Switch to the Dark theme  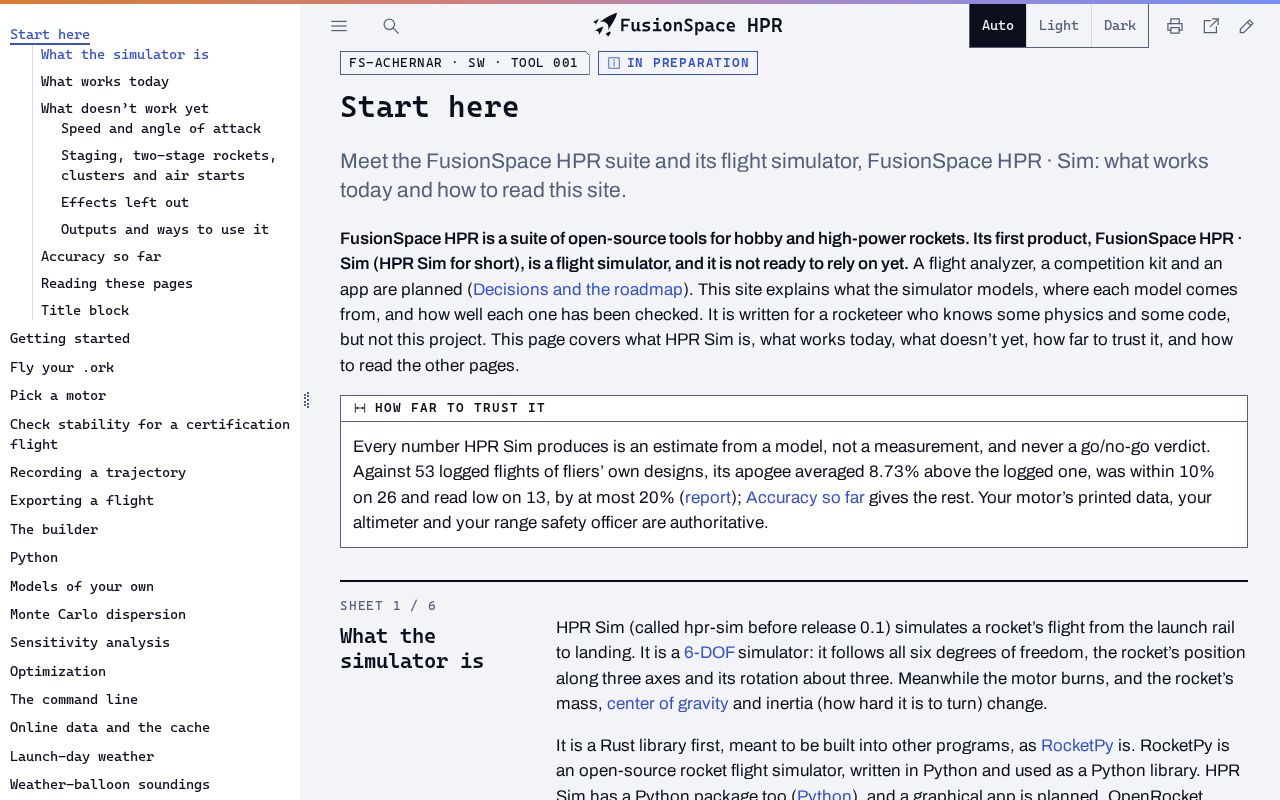[1120, 26]
